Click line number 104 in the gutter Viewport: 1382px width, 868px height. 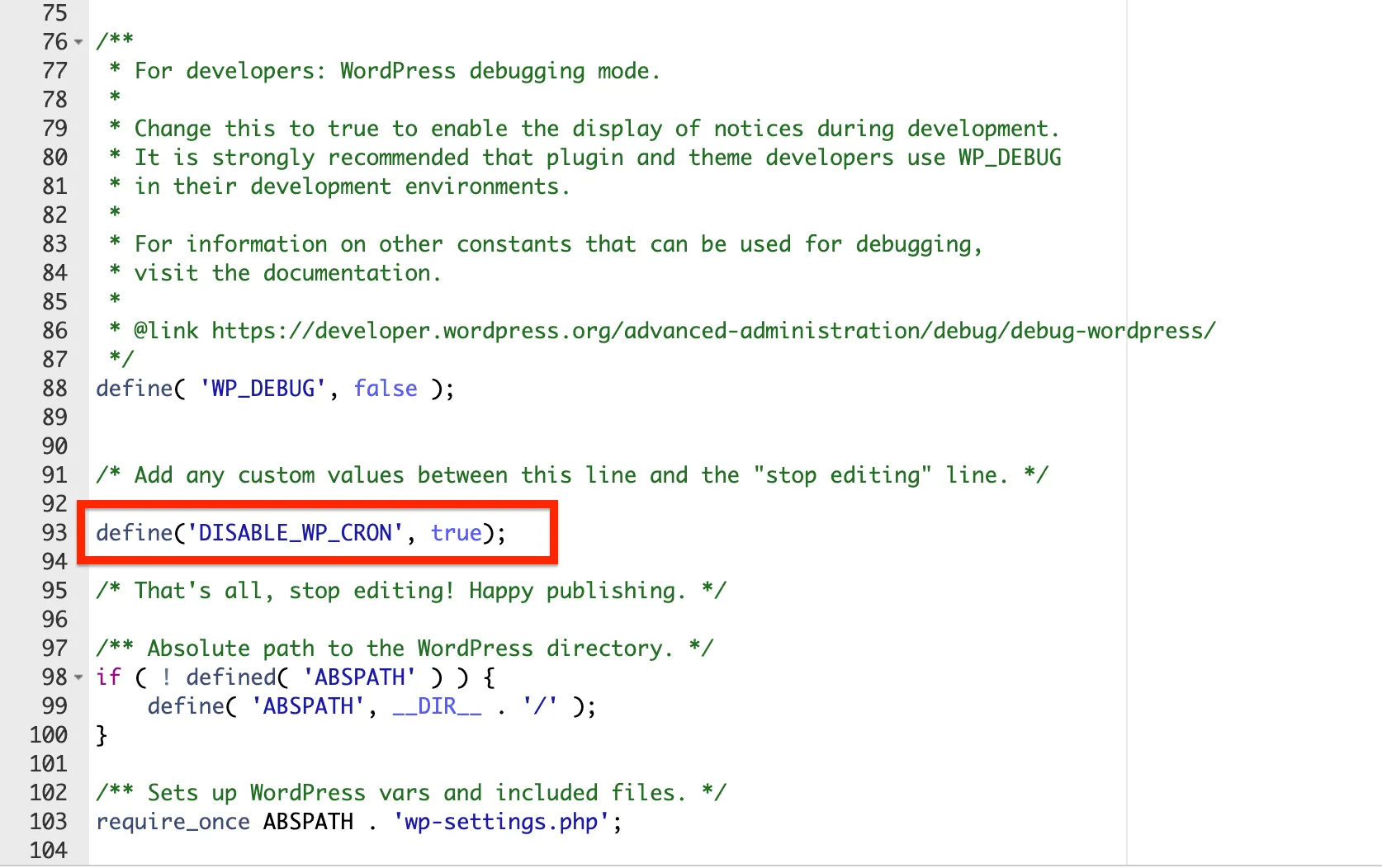coord(49,850)
